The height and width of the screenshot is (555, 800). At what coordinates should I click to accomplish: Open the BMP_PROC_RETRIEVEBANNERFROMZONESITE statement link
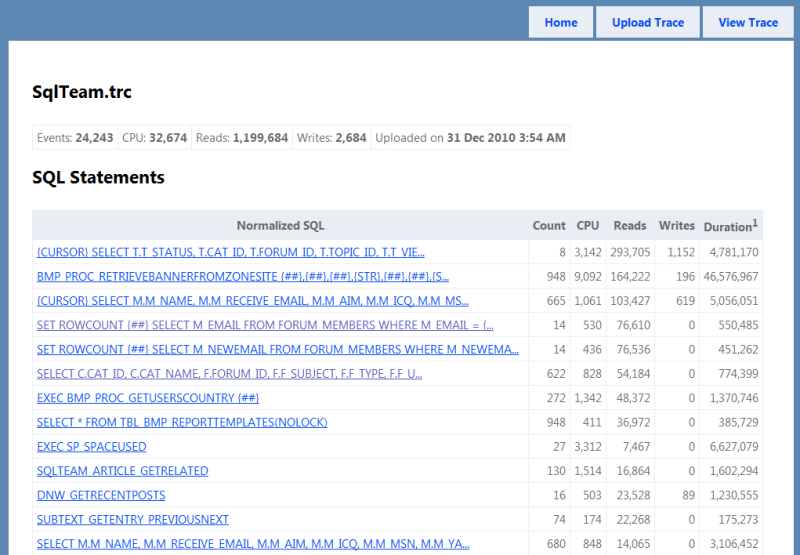243,276
